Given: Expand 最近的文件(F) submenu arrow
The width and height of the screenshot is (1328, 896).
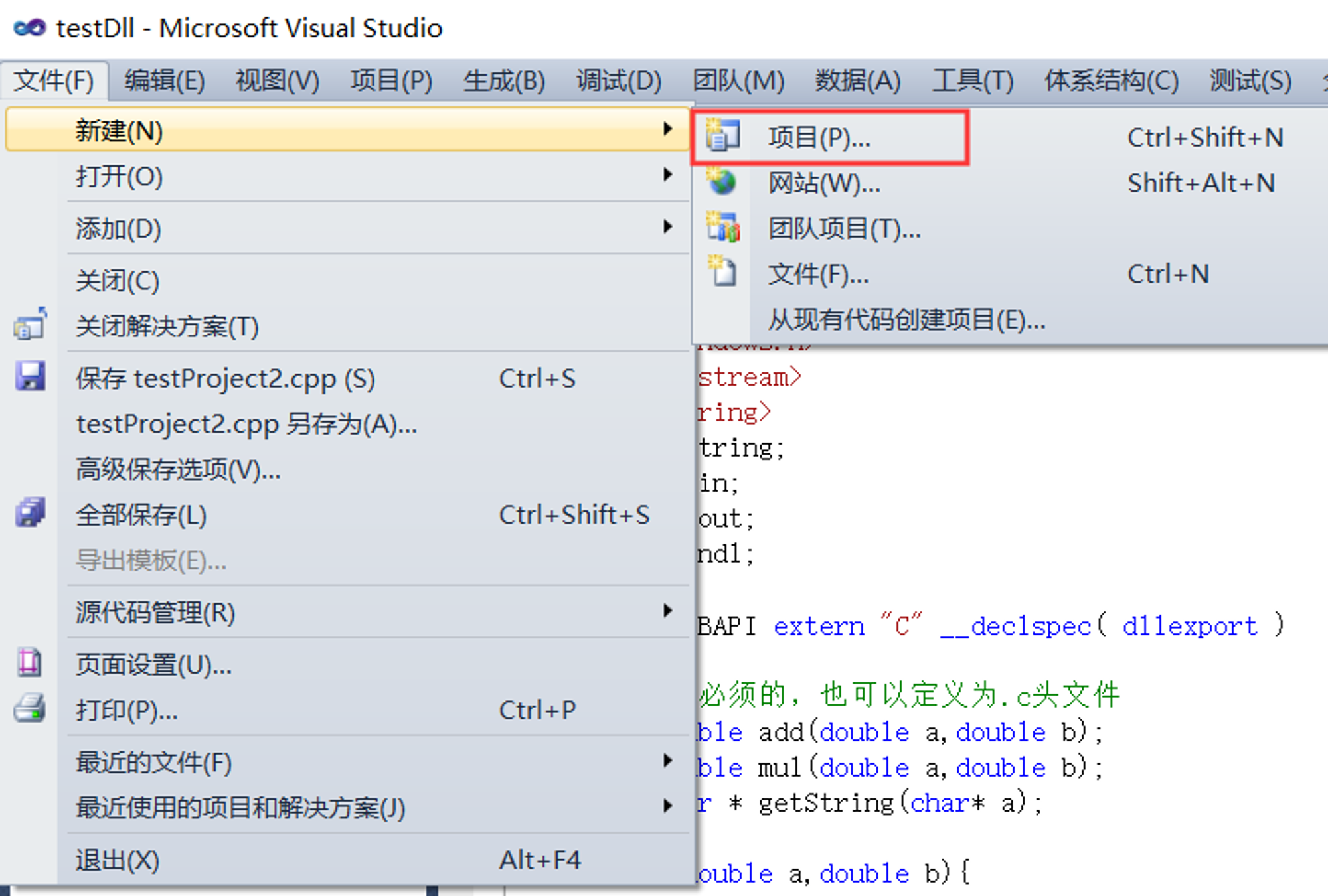Looking at the screenshot, I should [668, 761].
